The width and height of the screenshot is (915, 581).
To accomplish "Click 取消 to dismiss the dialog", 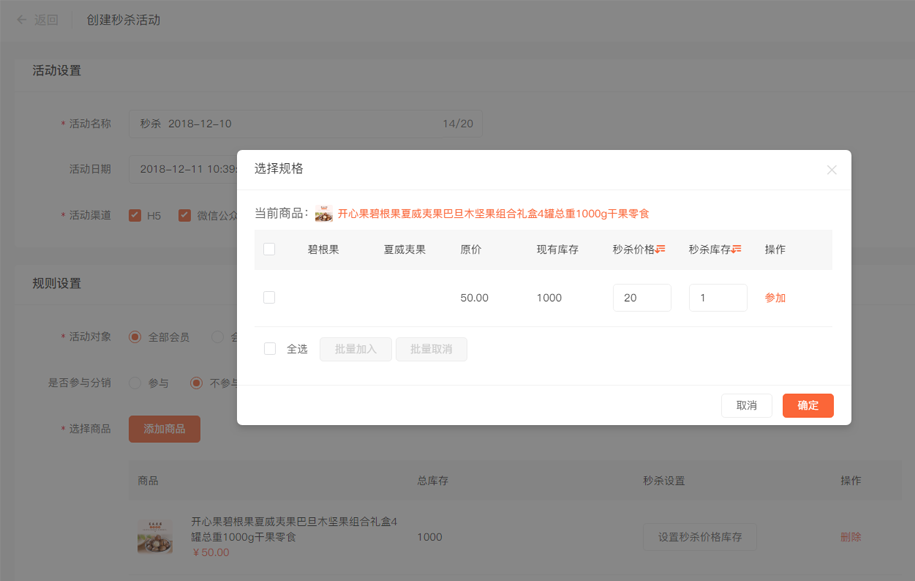I will coord(746,406).
